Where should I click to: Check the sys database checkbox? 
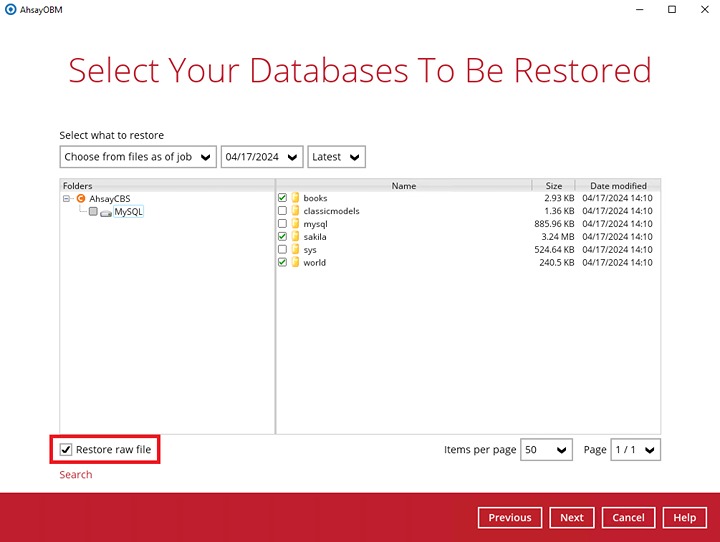coord(282,249)
